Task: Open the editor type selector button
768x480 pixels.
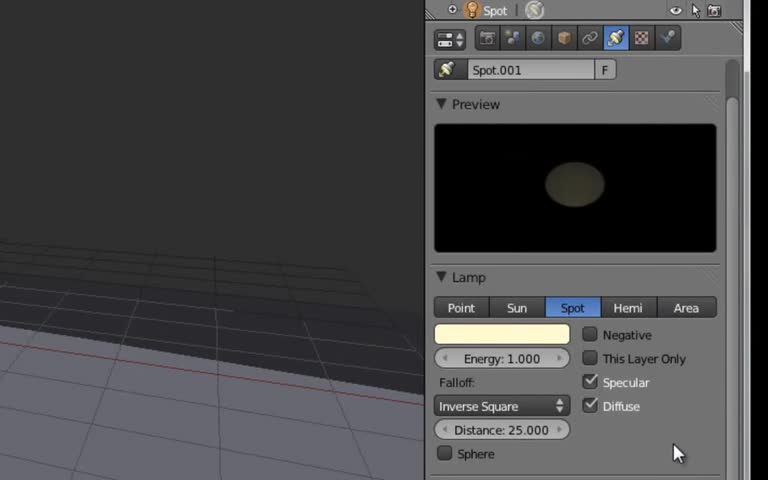Action: [450, 40]
